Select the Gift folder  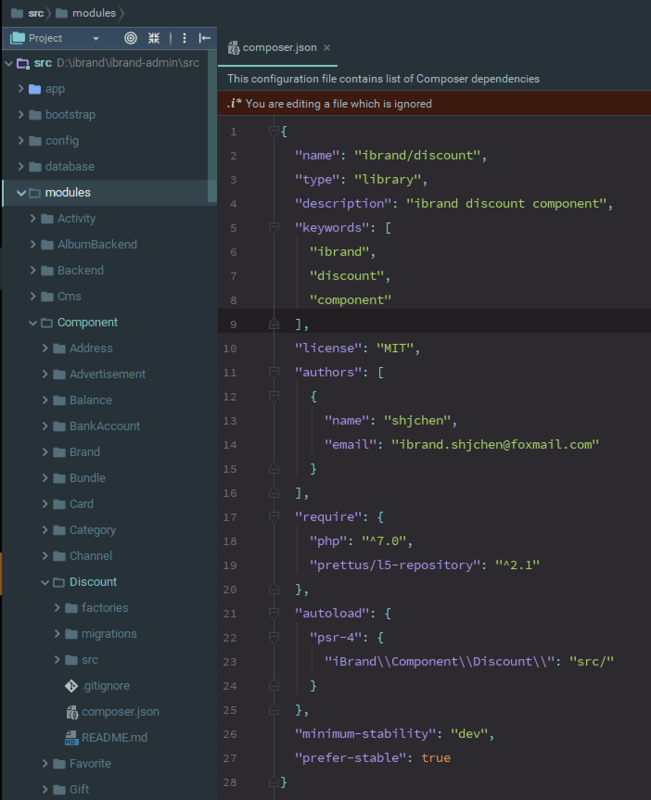pos(79,790)
